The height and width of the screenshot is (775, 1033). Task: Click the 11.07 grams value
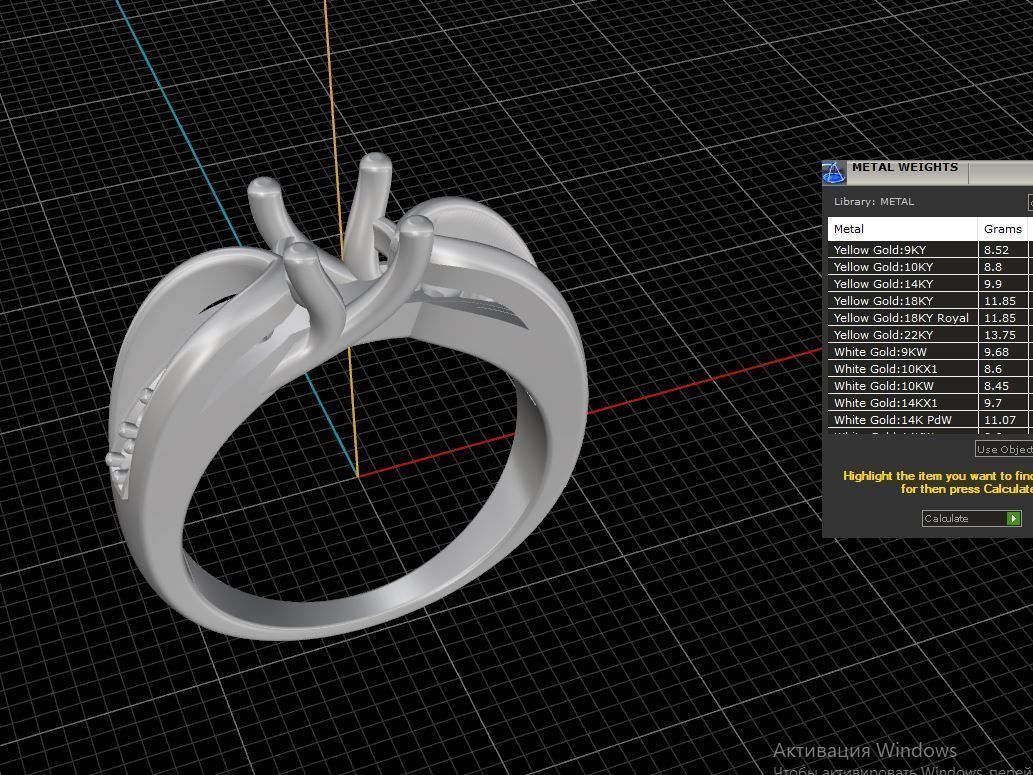point(999,420)
